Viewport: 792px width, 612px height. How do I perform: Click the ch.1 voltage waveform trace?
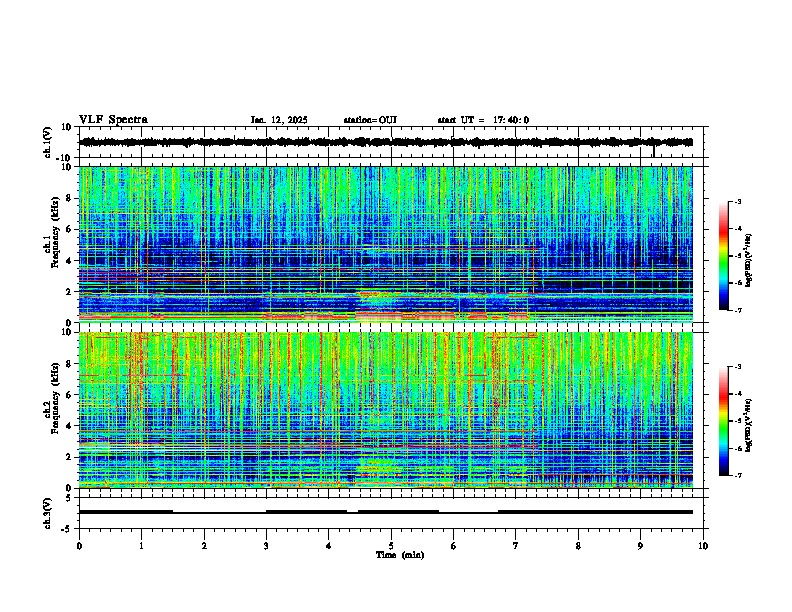point(386,142)
